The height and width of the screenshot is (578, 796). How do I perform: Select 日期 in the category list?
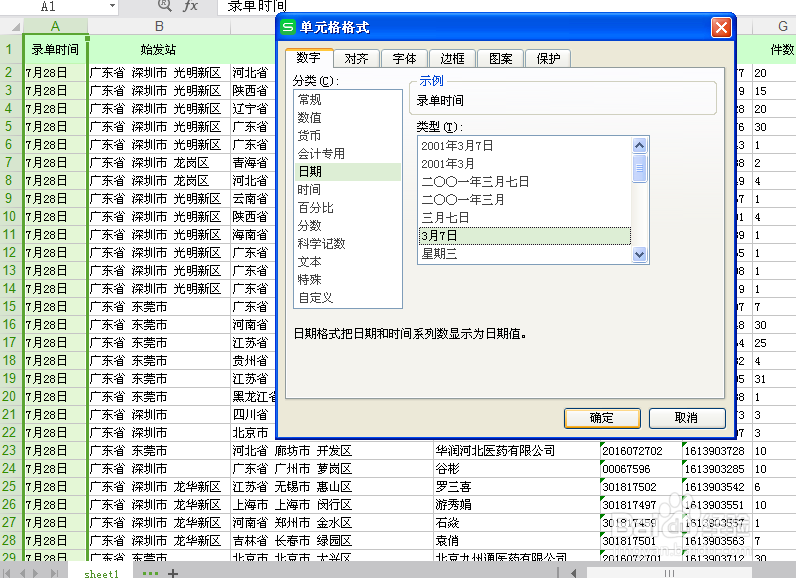click(x=348, y=172)
